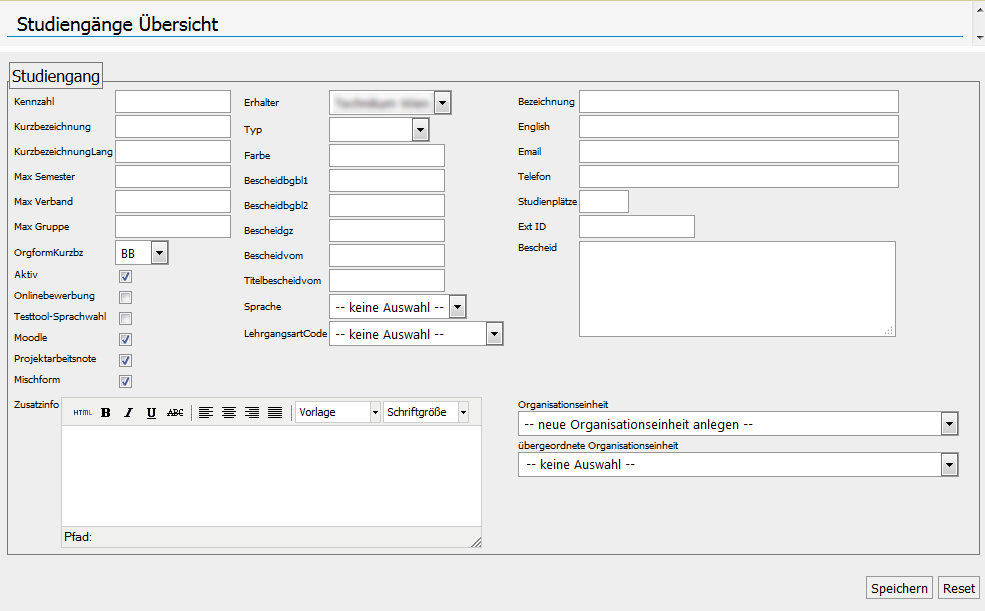The image size is (985, 611).
Task: Apply underline formatting in Zusatzinfo editor
Action: (x=151, y=412)
